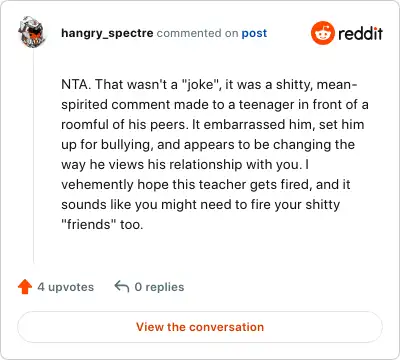
Task: Click the "commented on" header text
Action: click(197, 33)
